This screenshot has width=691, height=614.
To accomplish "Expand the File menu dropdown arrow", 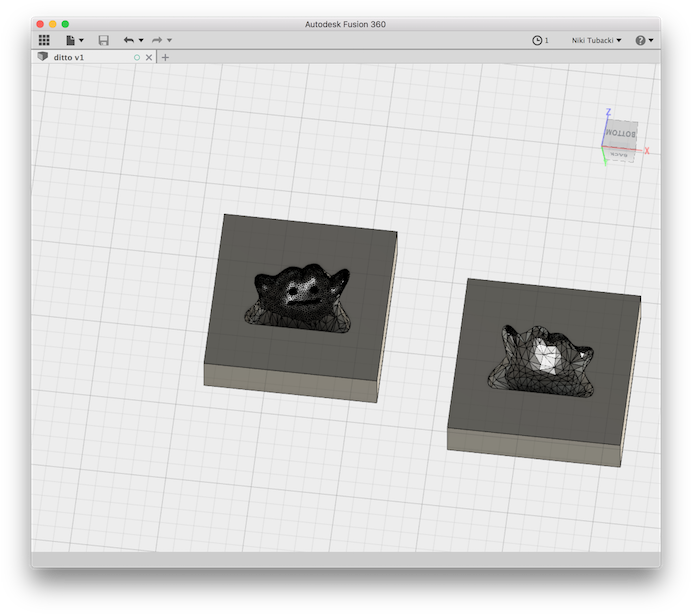I will pyautogui.click(x=81, y=41).
